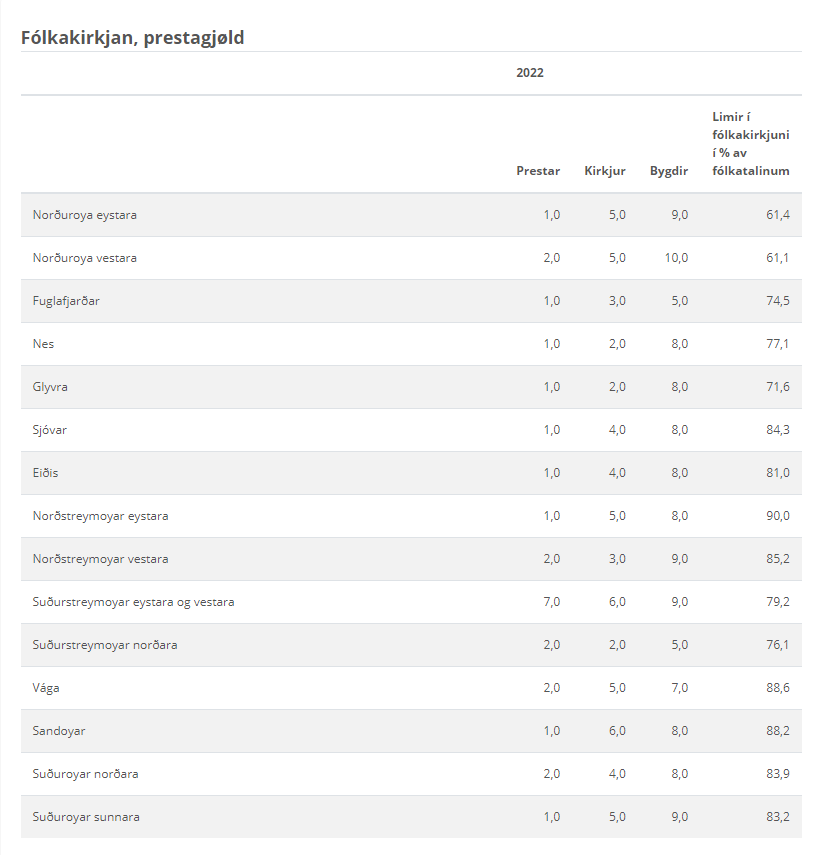Click the 2022 year column header
The height and width of the screenshot is (855, 819).
click(530, 73)
